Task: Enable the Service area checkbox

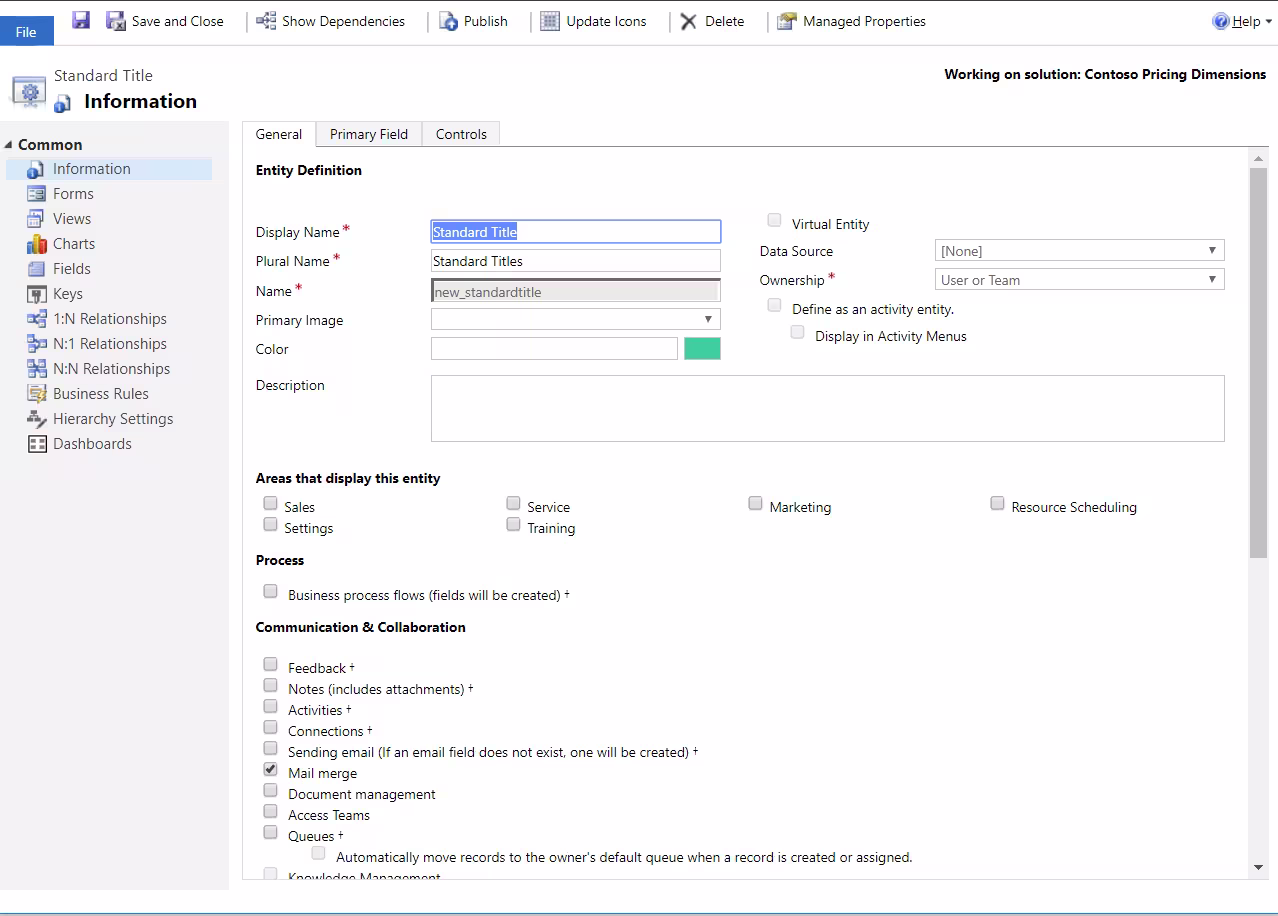Action: [x=513, y=503]
